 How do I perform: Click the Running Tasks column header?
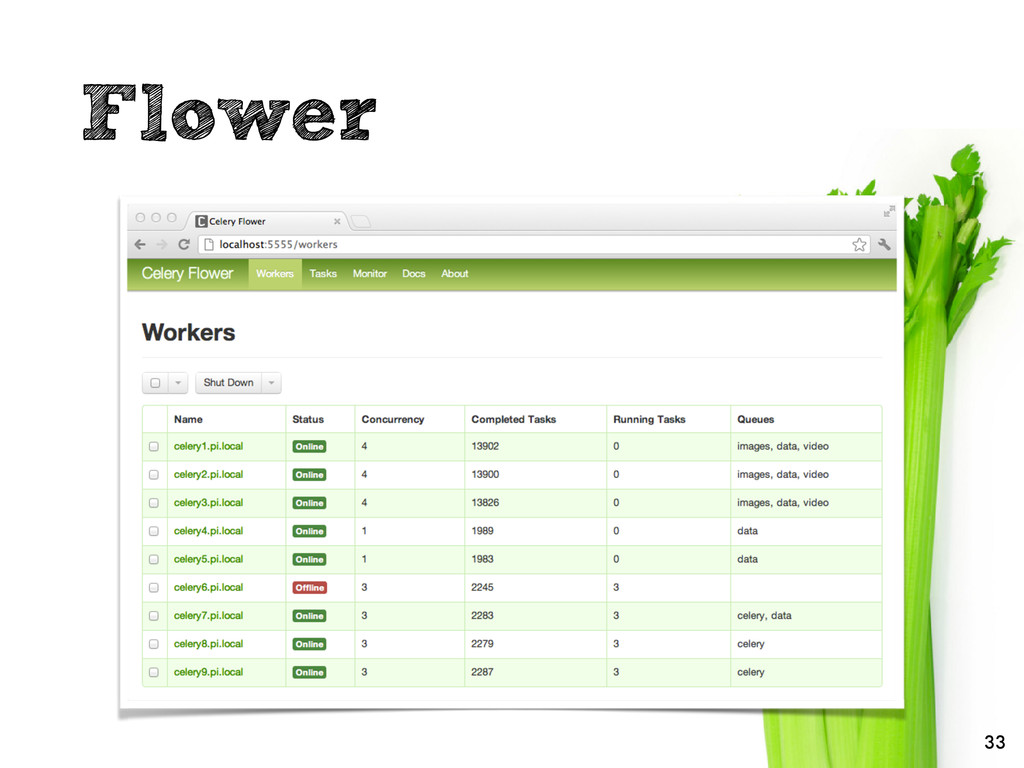tap(649, 419)
